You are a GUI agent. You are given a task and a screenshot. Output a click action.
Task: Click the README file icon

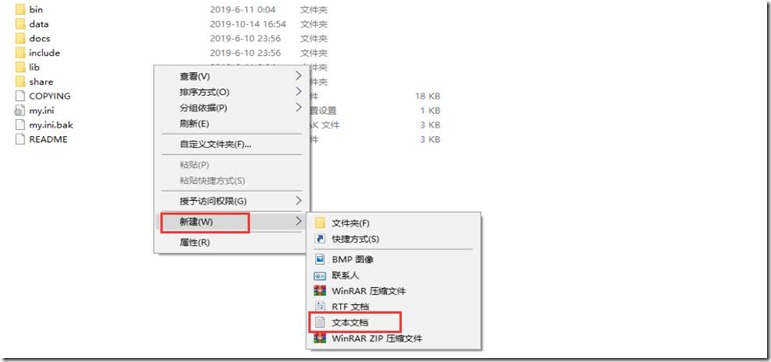tap(20, 139)
